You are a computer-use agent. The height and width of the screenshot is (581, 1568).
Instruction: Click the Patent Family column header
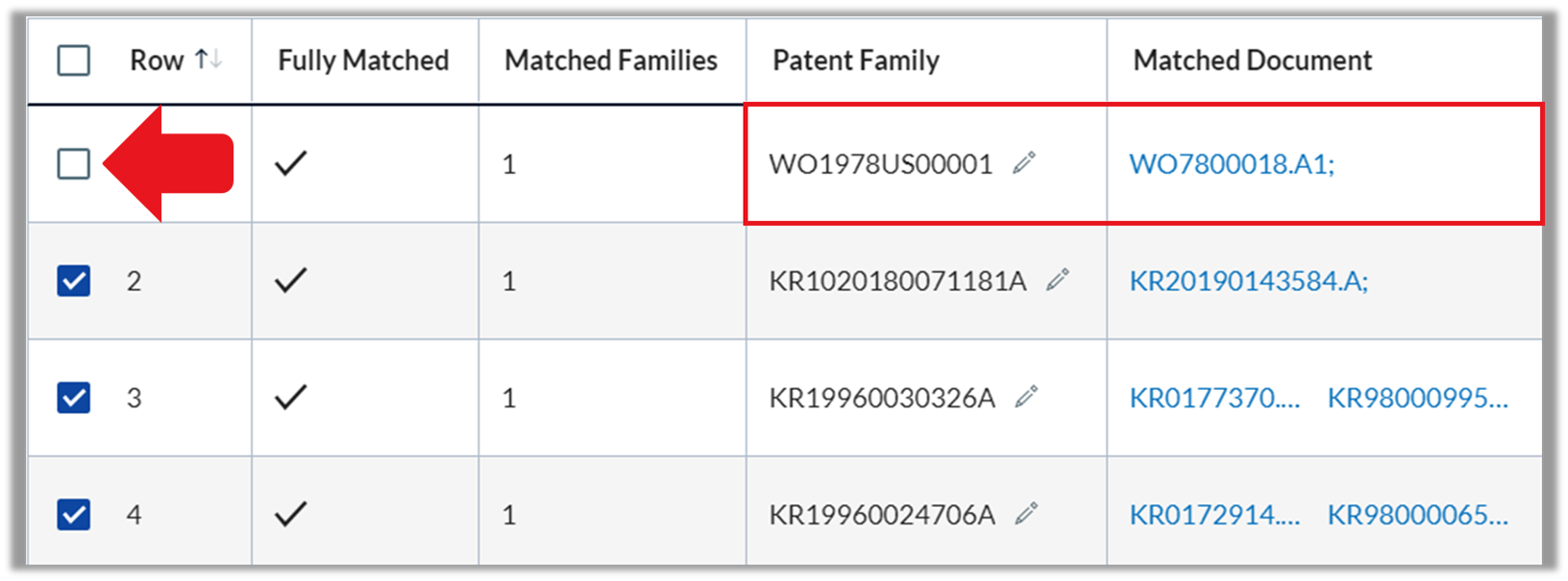click(x=856, y=61)
